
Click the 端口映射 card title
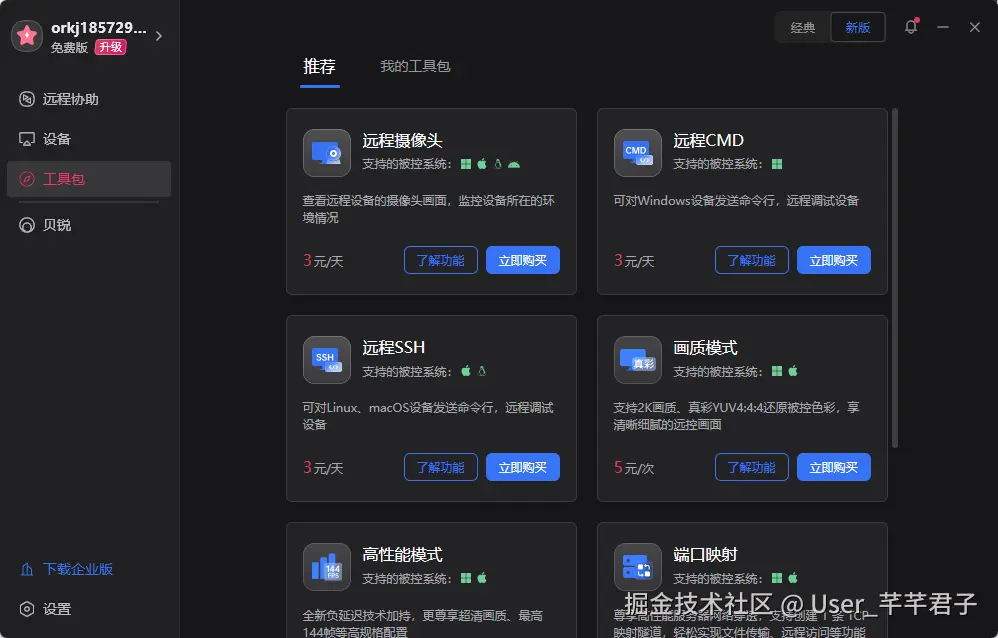705,555
